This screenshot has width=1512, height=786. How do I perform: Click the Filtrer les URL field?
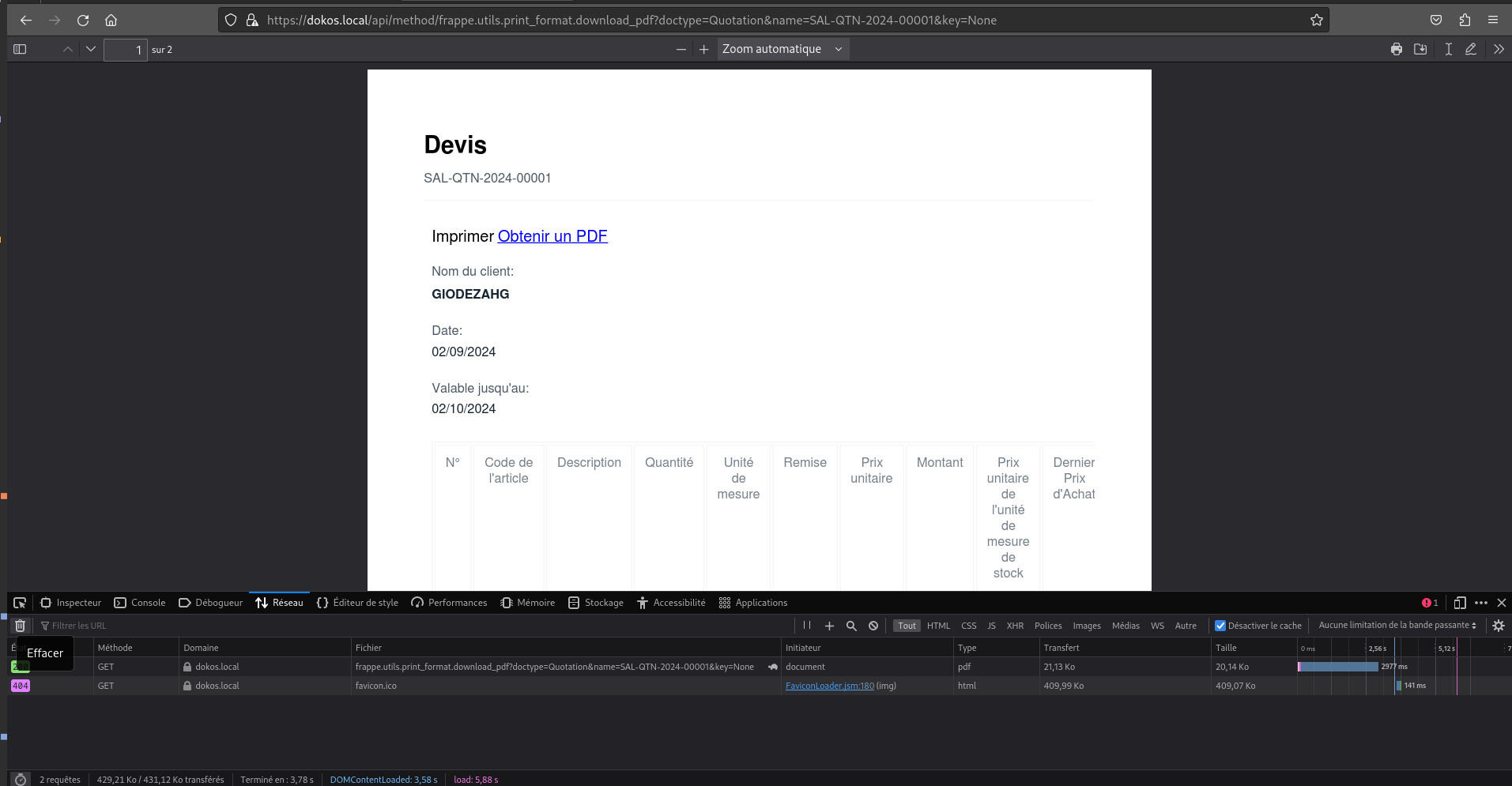(415, 626)
